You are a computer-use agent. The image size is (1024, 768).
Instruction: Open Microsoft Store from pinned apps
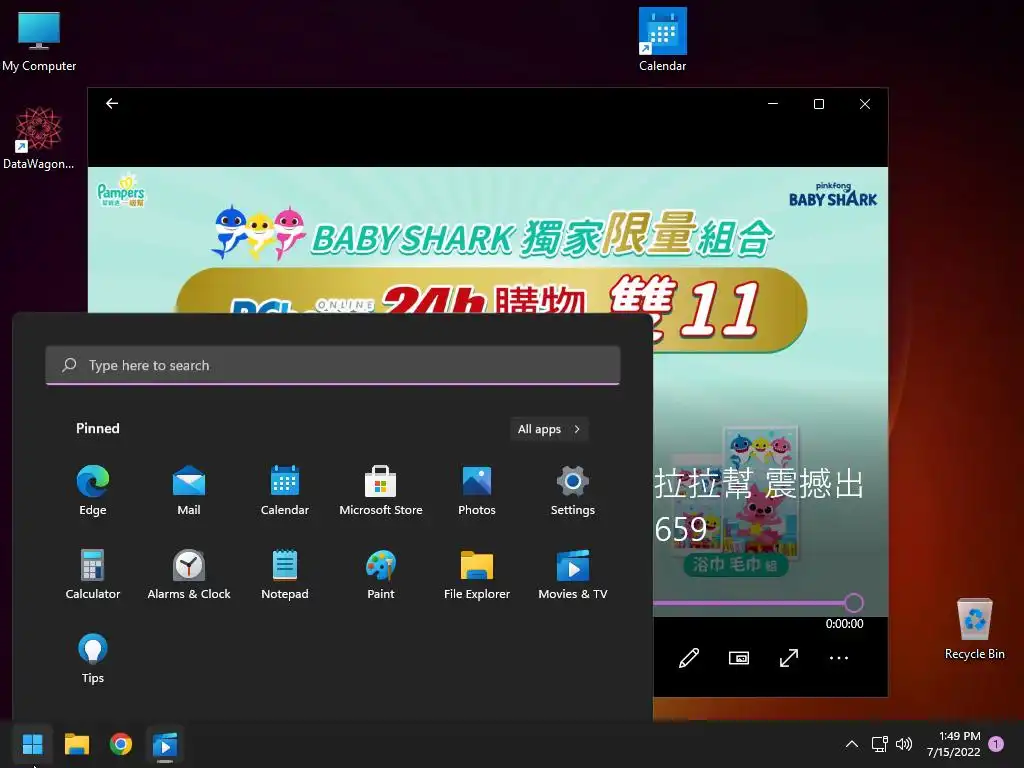click(x=381, y=490)
